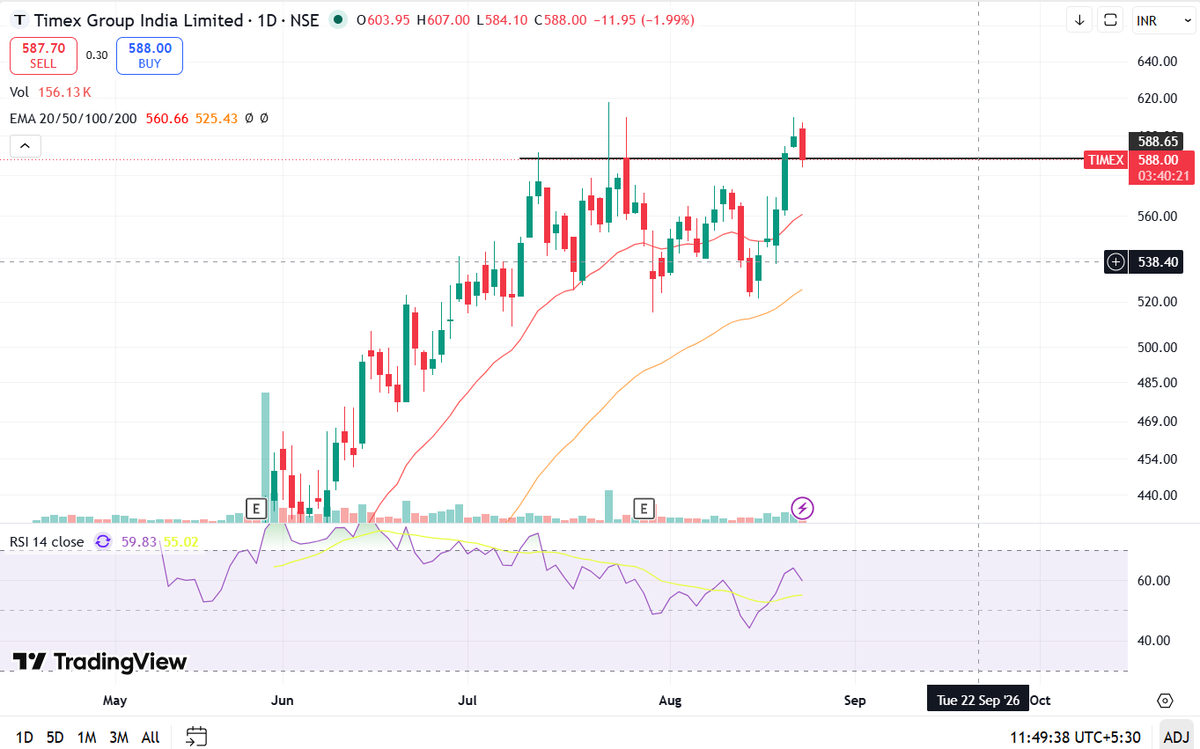Switch to the 3M range tab
This screenshot has width=1200, height=749.
(x=119, y=737)
